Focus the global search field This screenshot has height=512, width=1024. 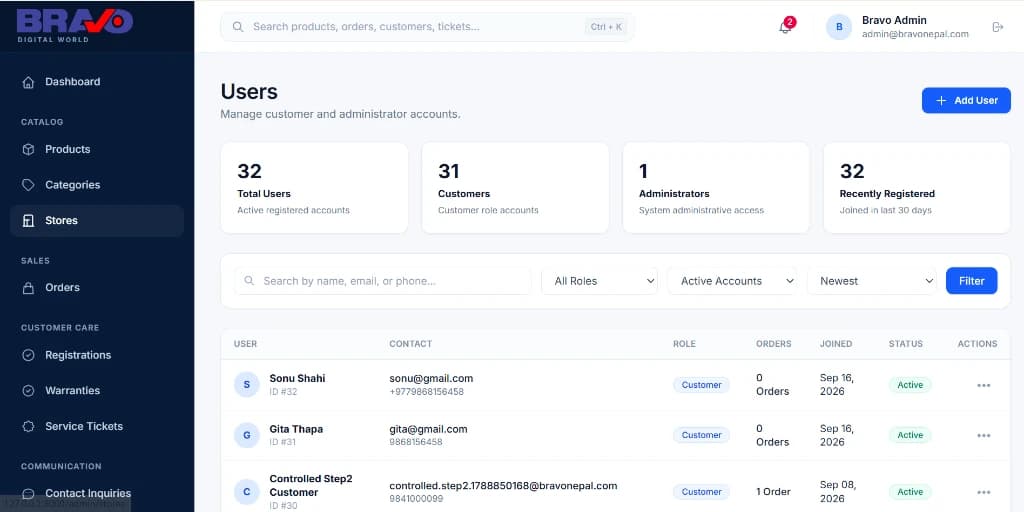(x=427, y=27)
